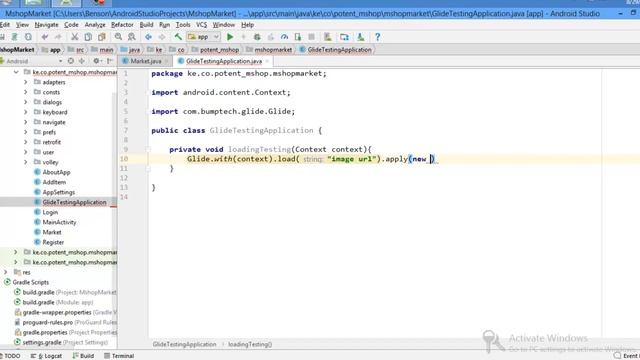Click the collapse all icon in project panel
This screenshot has height=360, width=640.
pyautogui.click(x=82, y=61)
